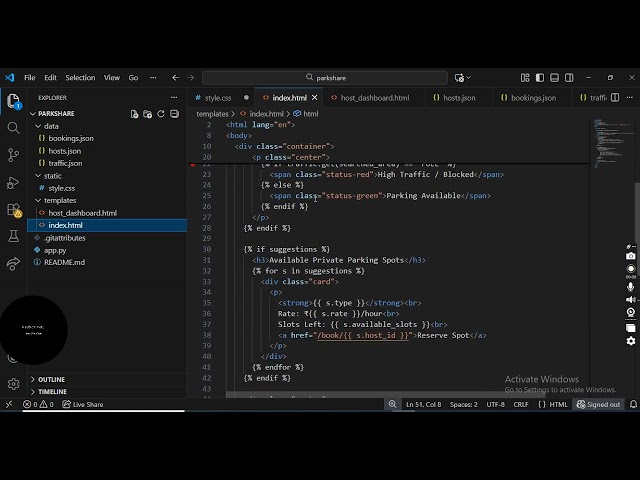
Task: Toggle the breakpoint at line 22 gutter
Action: [193, 164]
